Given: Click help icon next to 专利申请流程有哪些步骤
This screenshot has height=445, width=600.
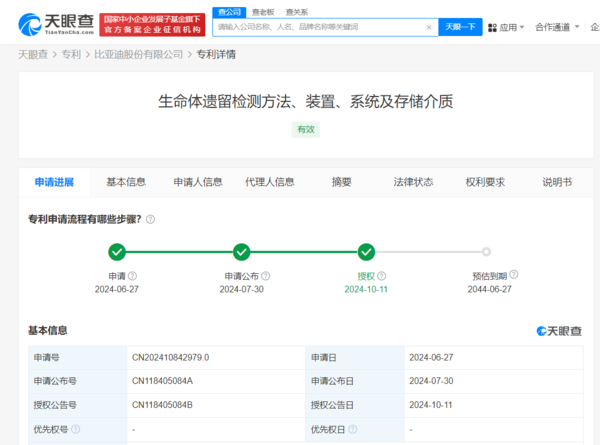Looking at the screenshot, I should click(151, 219).
